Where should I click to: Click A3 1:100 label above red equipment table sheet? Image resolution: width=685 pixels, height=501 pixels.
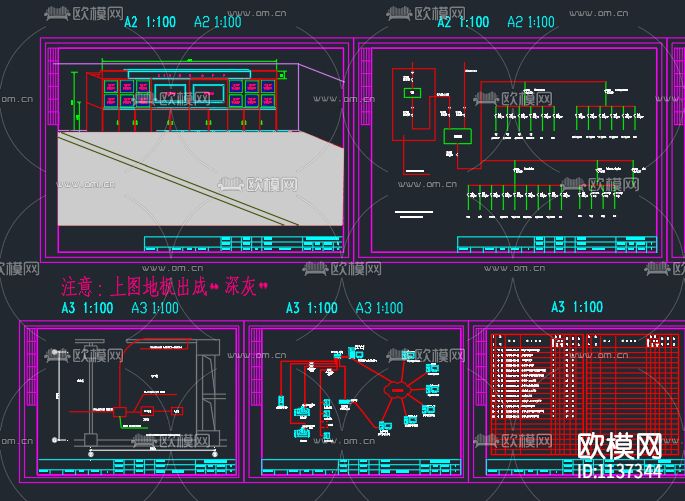click(577, 307)
